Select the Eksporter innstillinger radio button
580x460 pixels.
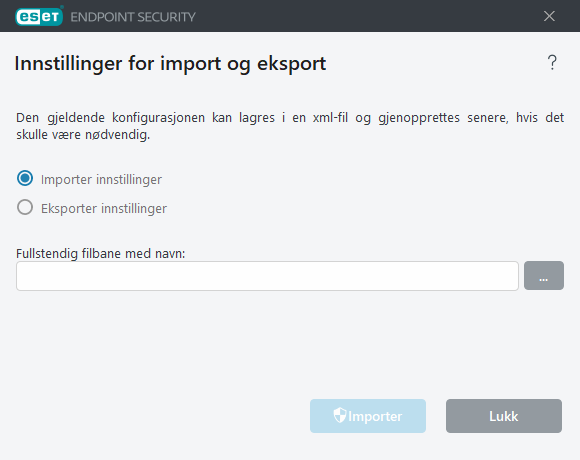pos(25,207)
